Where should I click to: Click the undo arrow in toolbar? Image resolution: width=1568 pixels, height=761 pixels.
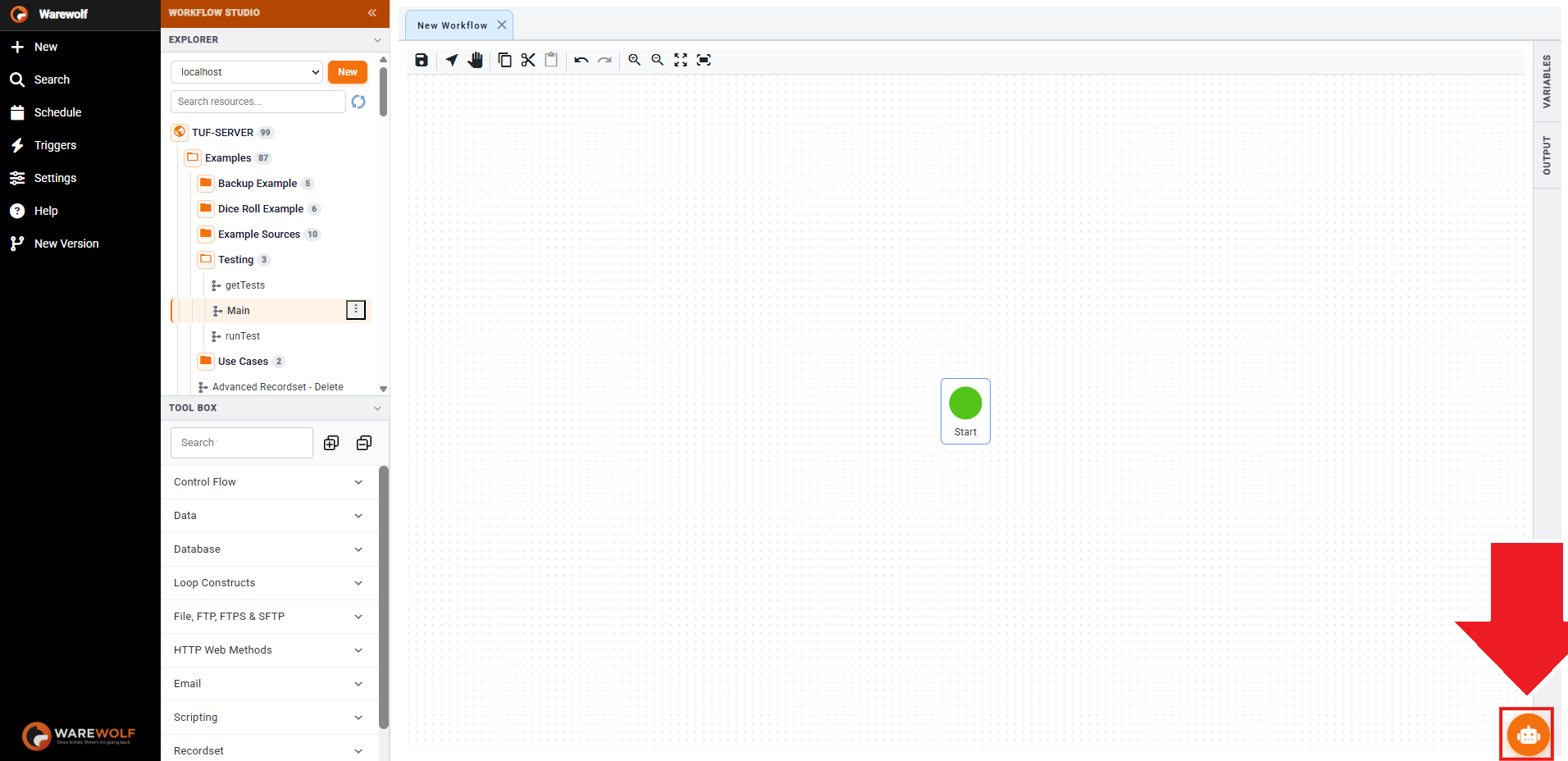click(x=581, y=60)
